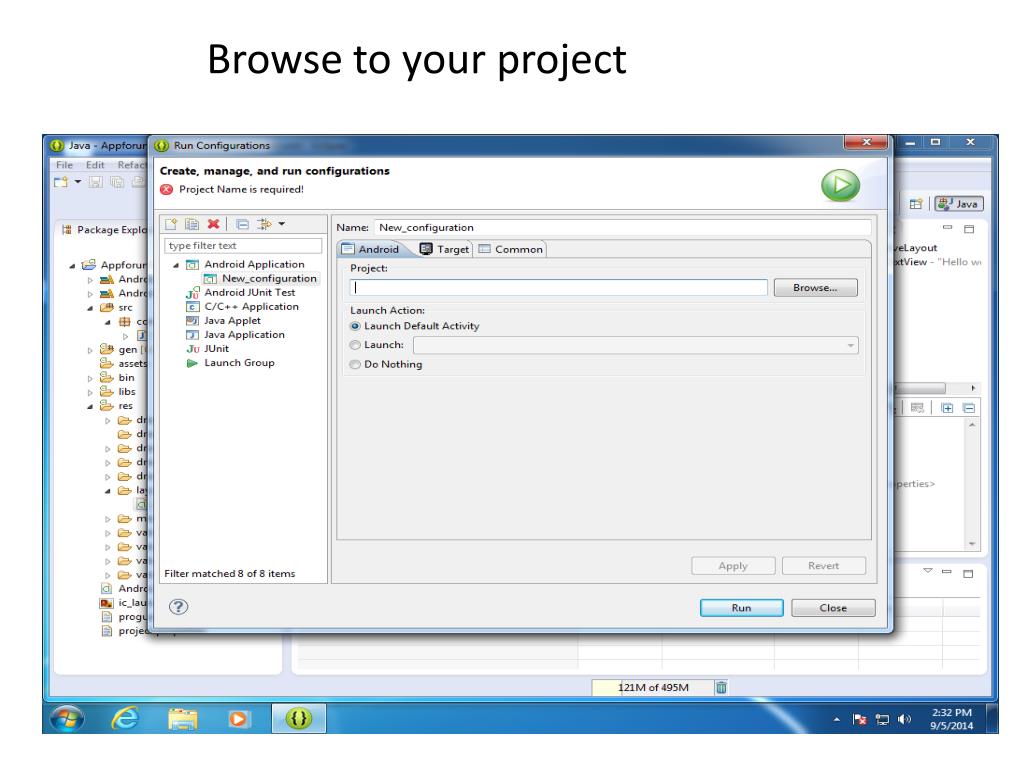
Task: Click the Java perspective button
Action: tap(958, 204)
